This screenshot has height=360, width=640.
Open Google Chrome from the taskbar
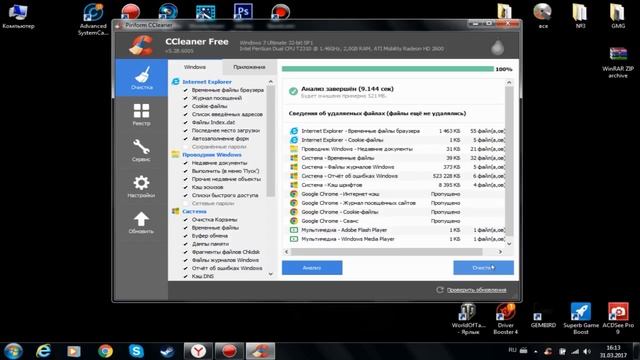pyautogui.click(x=105, y=351)
